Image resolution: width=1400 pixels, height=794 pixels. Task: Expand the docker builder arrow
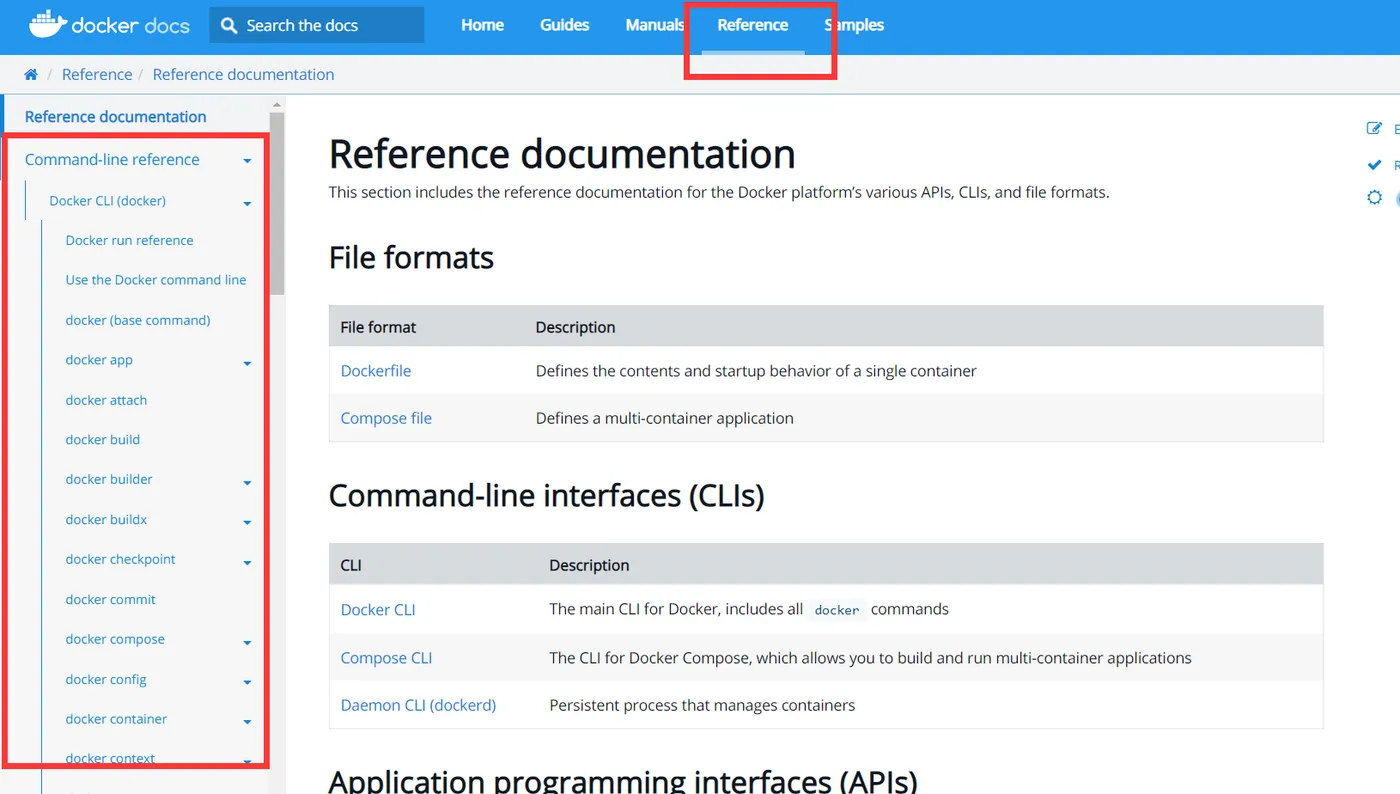pyautogui.click(x=247, y=482)
